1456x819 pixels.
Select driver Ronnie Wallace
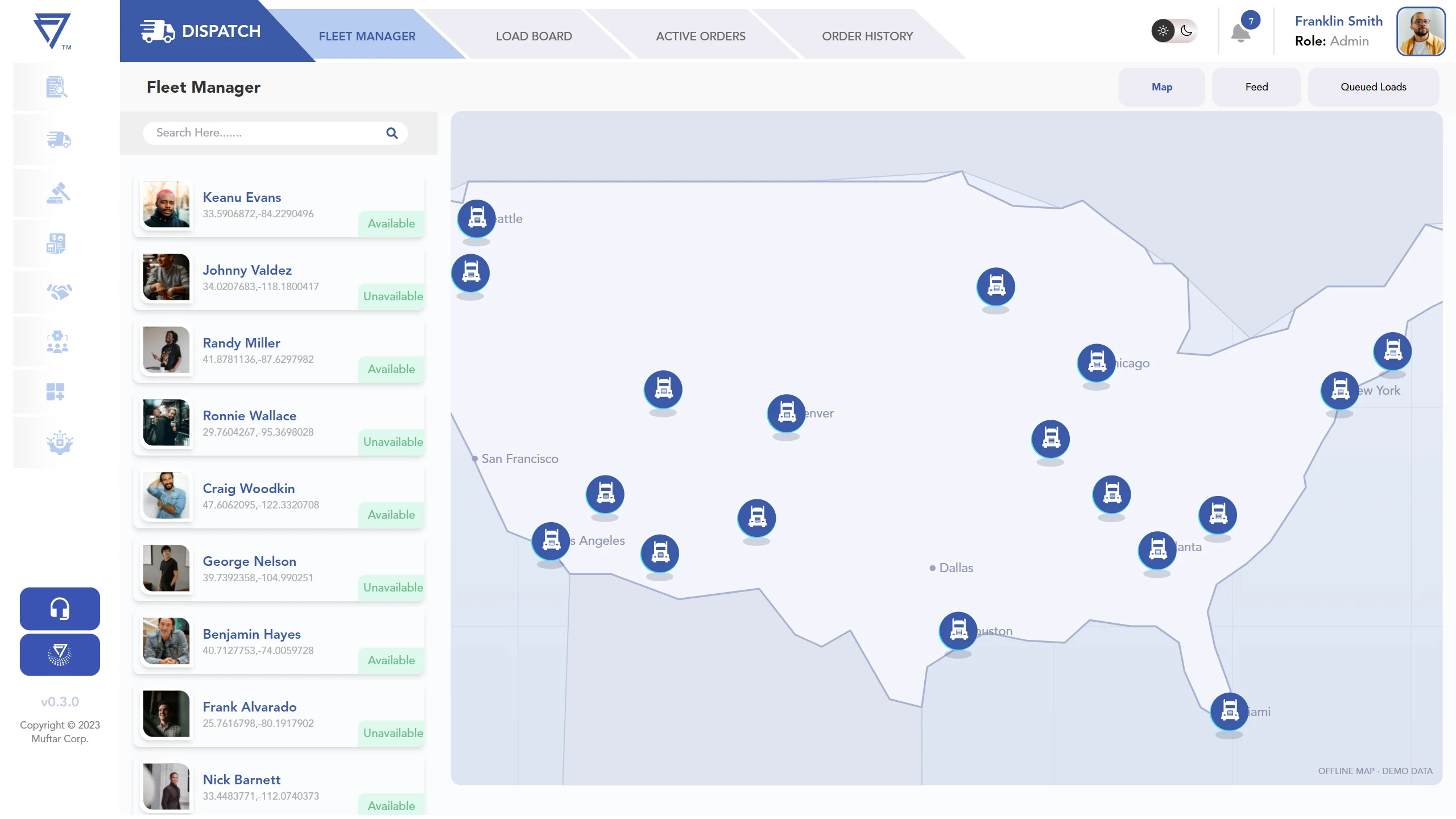click(x=279, y=424)
